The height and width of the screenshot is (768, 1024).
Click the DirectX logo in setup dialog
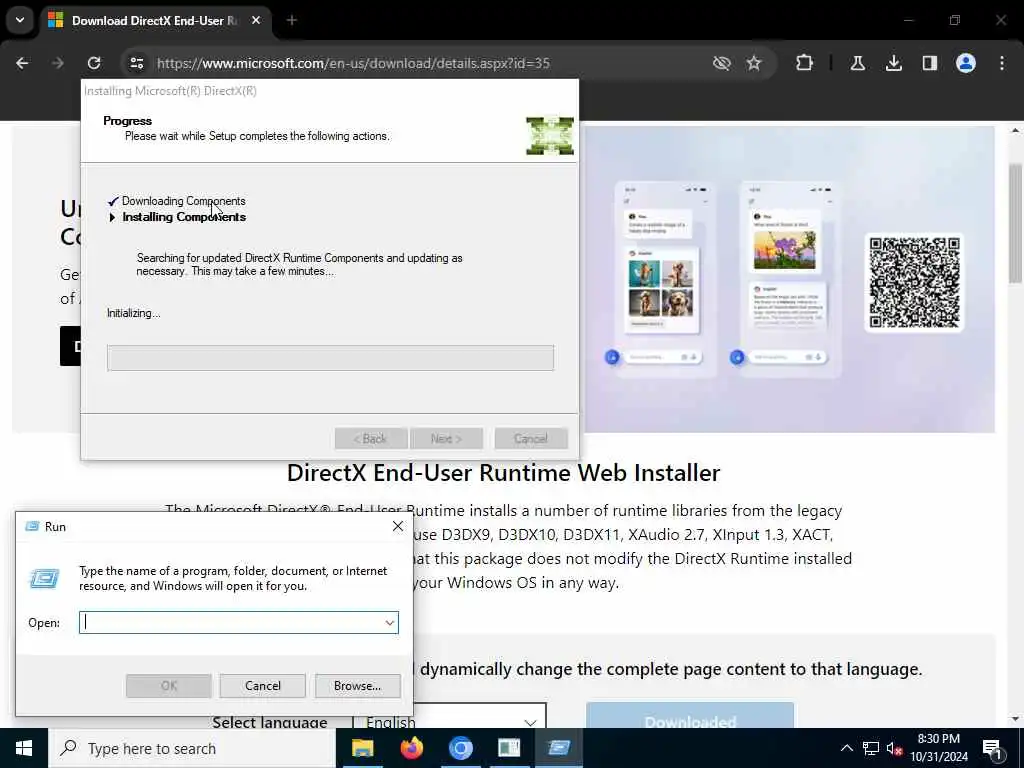coord(550,136)
